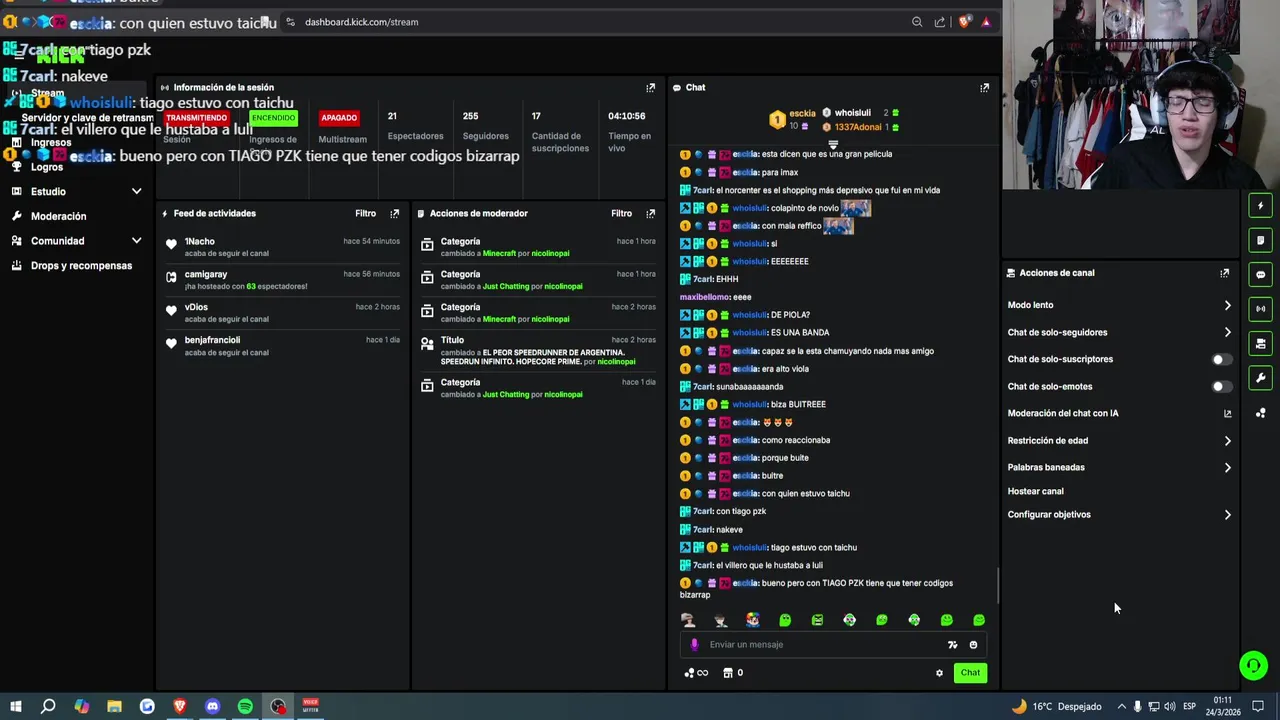Screen dimensions: 1280x720
Task: Pop out the Acciones de canal panel
Action: pyautogui.click(x=1224, y=273)
